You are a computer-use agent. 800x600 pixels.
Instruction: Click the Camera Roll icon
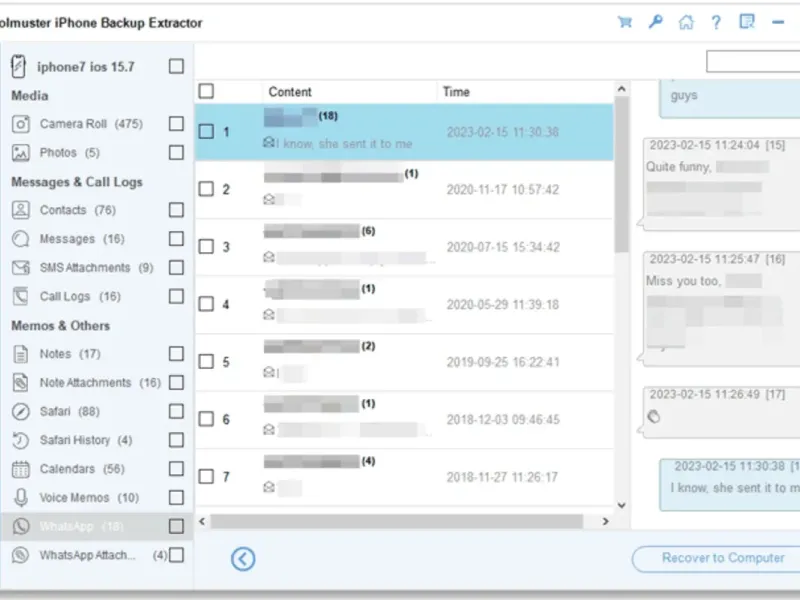tap(20, 124)
